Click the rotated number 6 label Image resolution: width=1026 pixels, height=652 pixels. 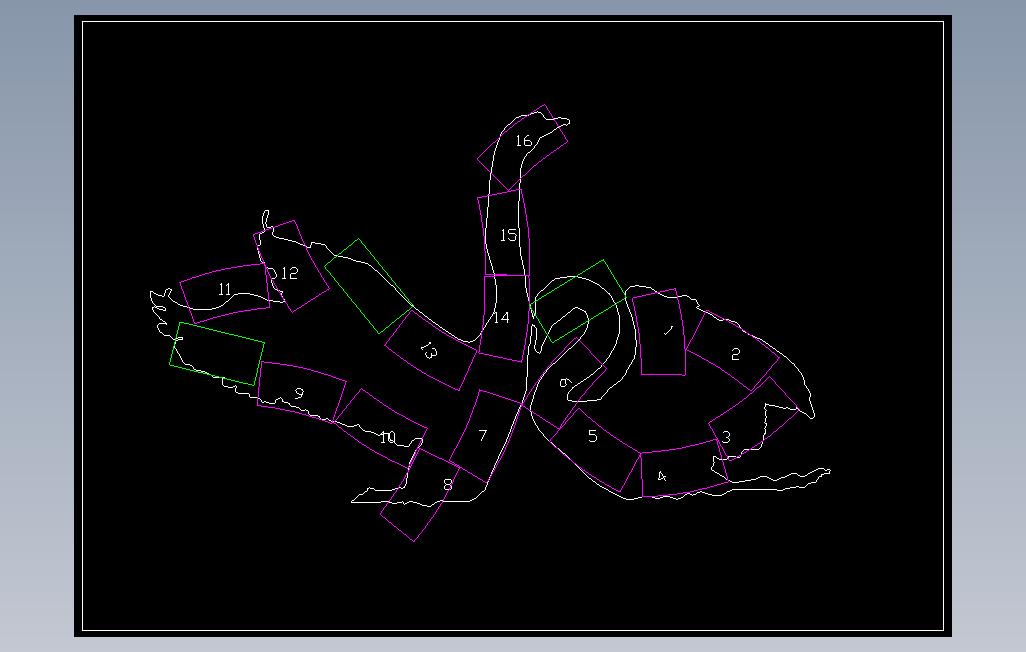tap(565, 382)
